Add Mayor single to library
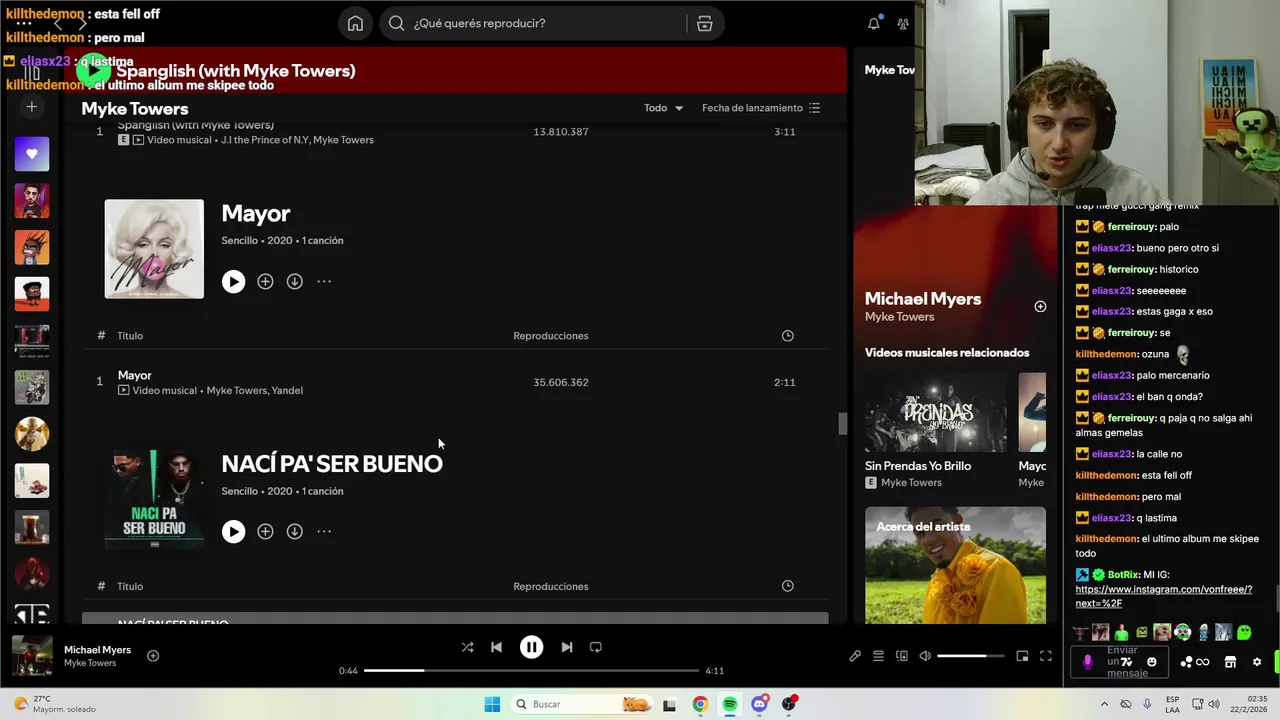 pyautogui.click(x=265, y=282)
